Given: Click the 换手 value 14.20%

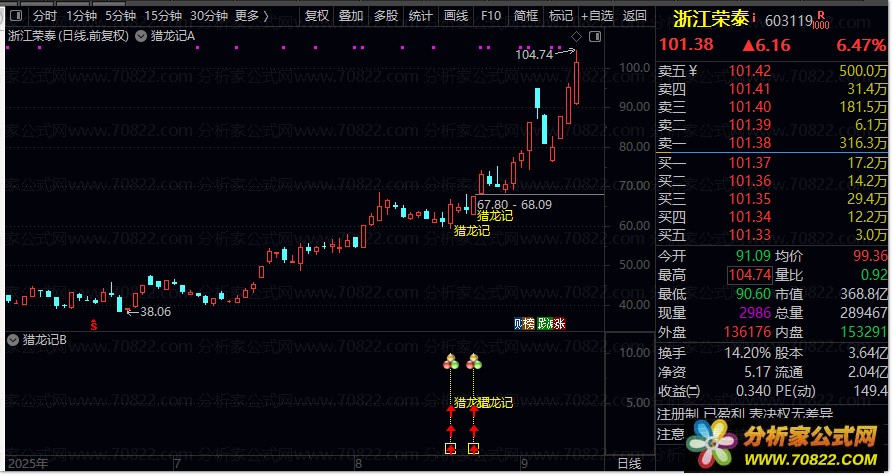Looking at the screenshot, I should pyautogui.click(x=748, y=353).
